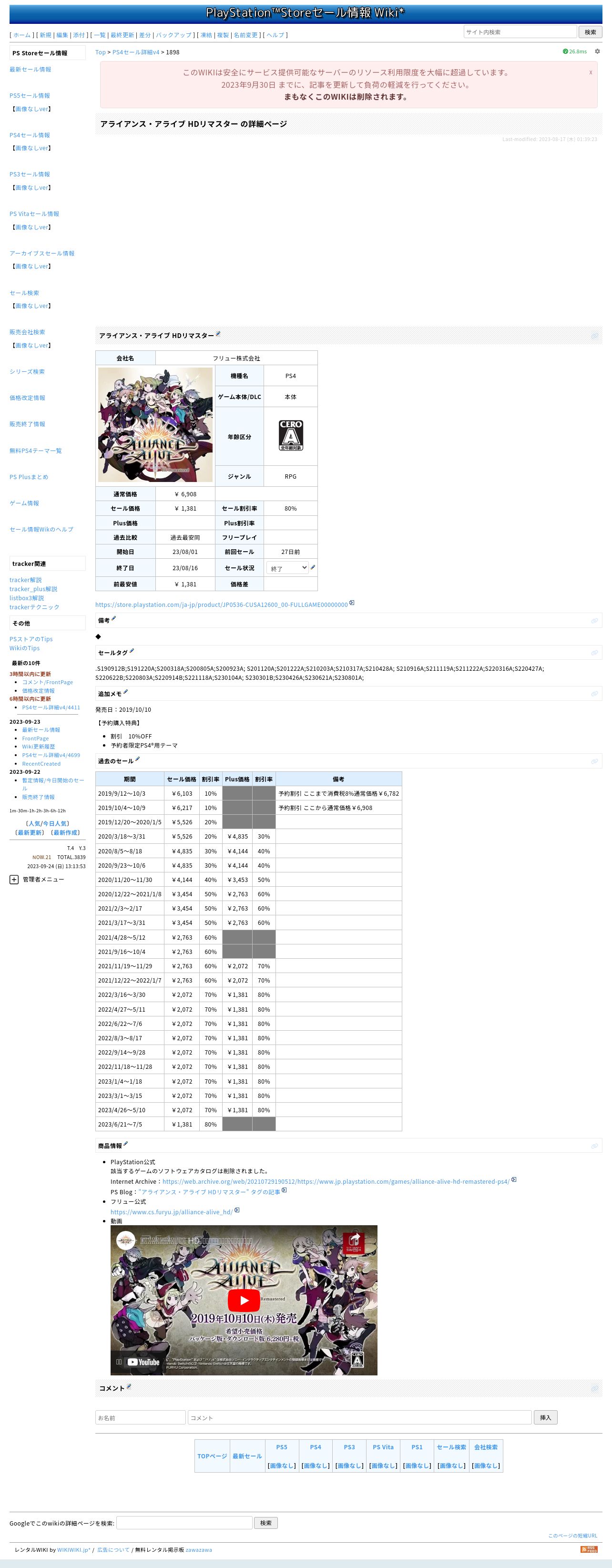The width and height of the screenshot is (612, 1568).
Task: Click the このページの短縮URL link
Action: pos(572,1536)
